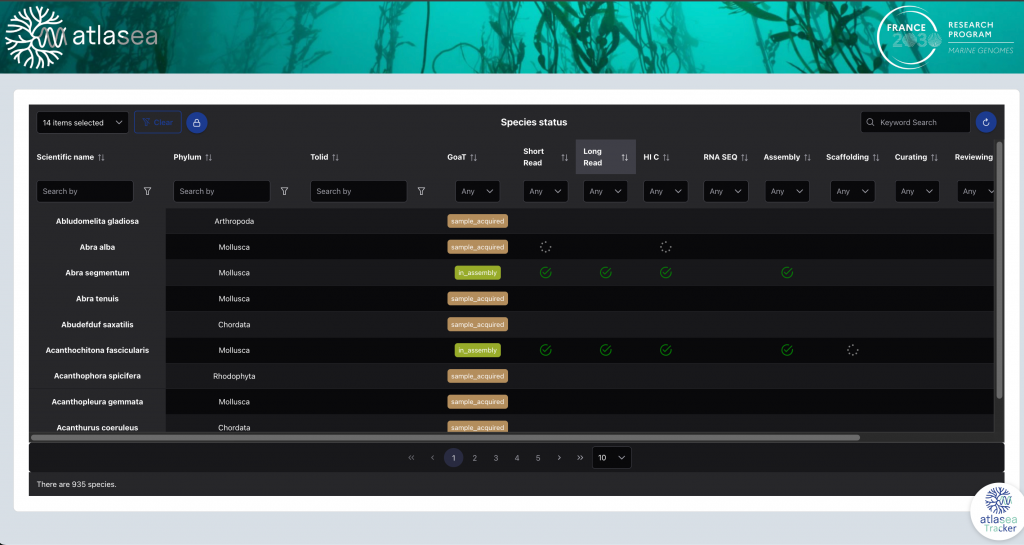Click the next page arrow

coord(559,458)
